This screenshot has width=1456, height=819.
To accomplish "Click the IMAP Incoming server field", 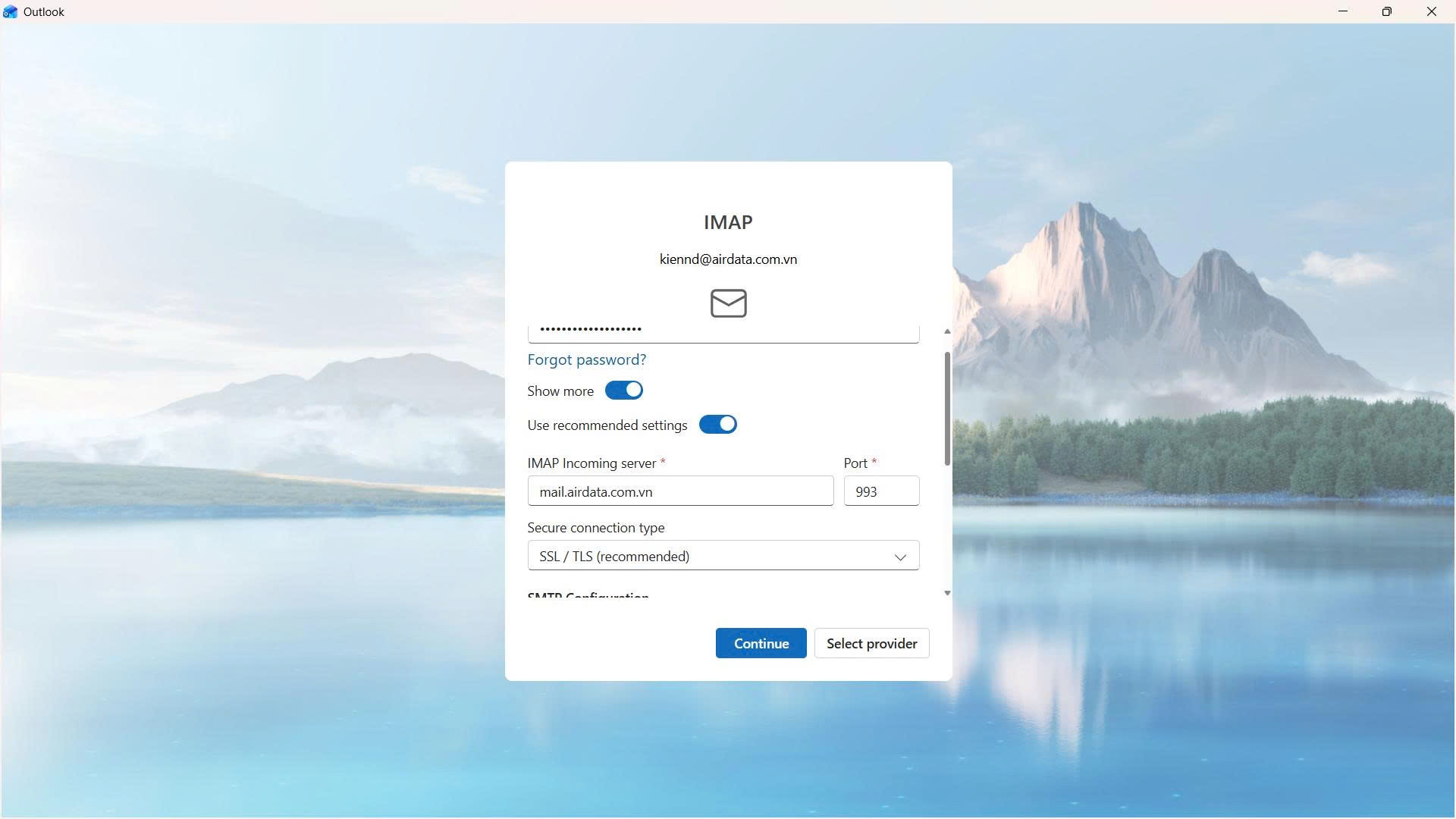I will [679, 491].
